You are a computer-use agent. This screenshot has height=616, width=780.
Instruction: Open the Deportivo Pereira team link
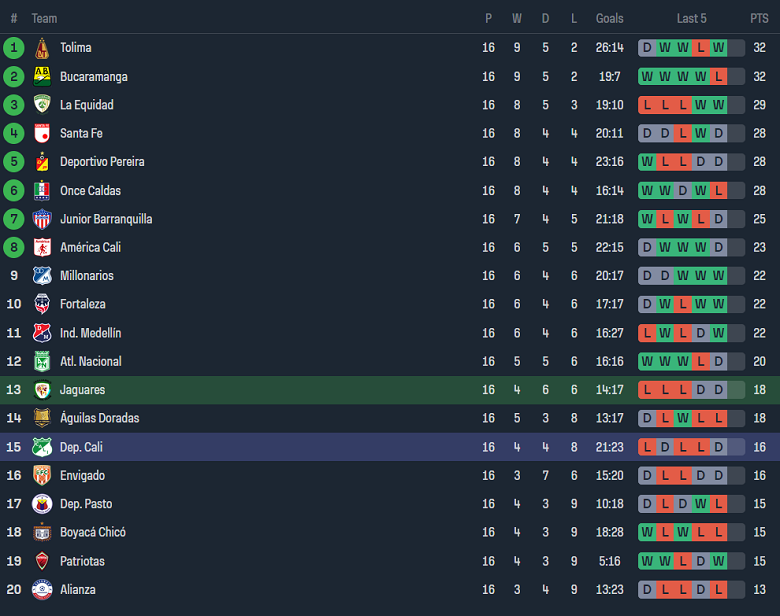(102, 162)
